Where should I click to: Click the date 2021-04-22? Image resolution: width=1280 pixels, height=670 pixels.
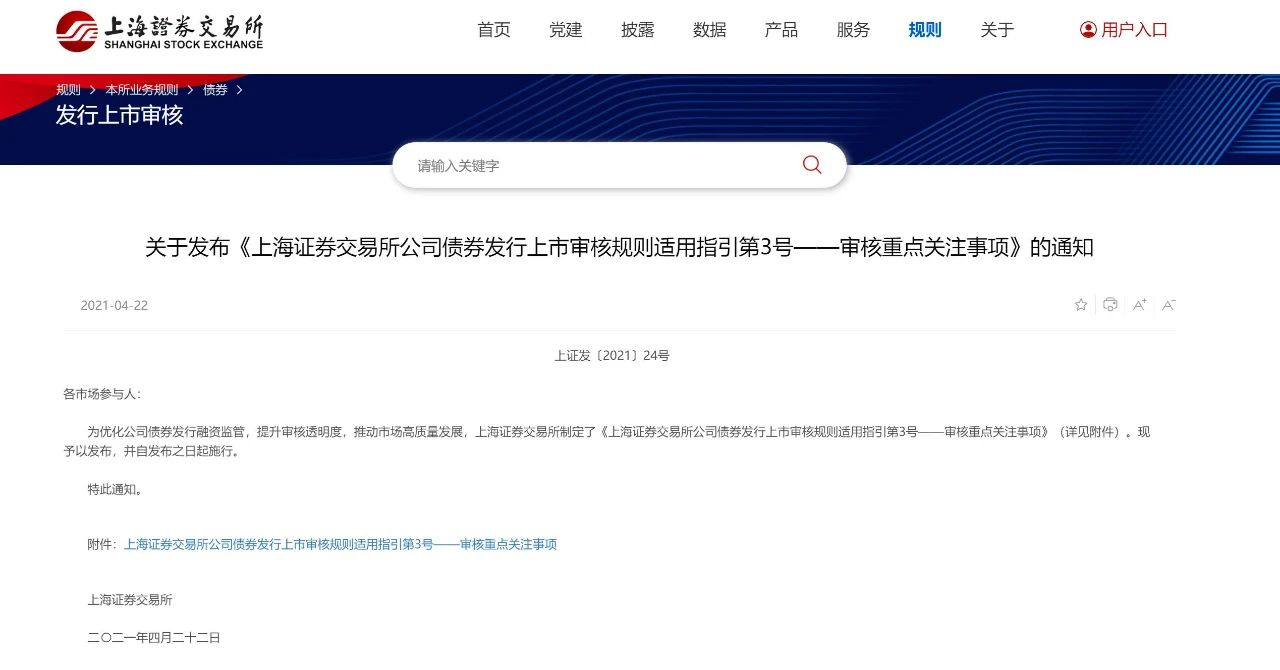tap(114, 305)
